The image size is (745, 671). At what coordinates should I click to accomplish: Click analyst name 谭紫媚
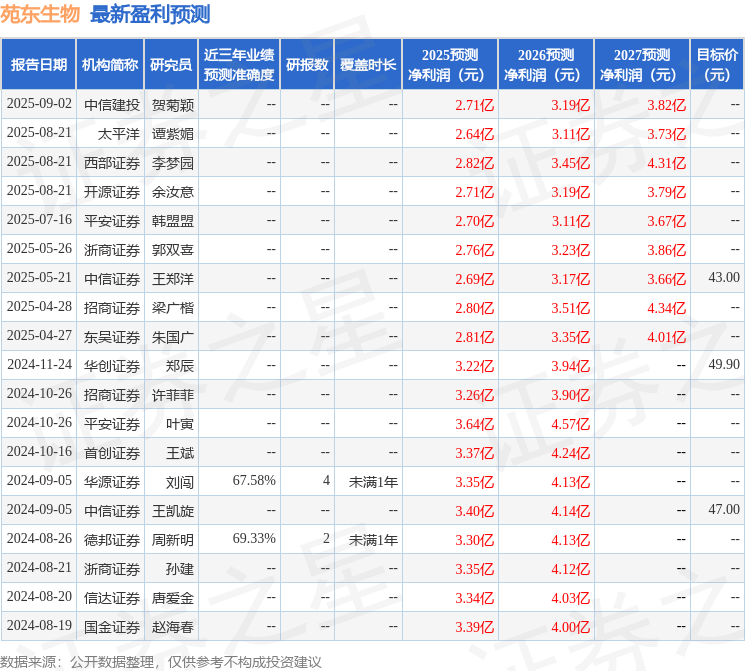coord(172,134)
